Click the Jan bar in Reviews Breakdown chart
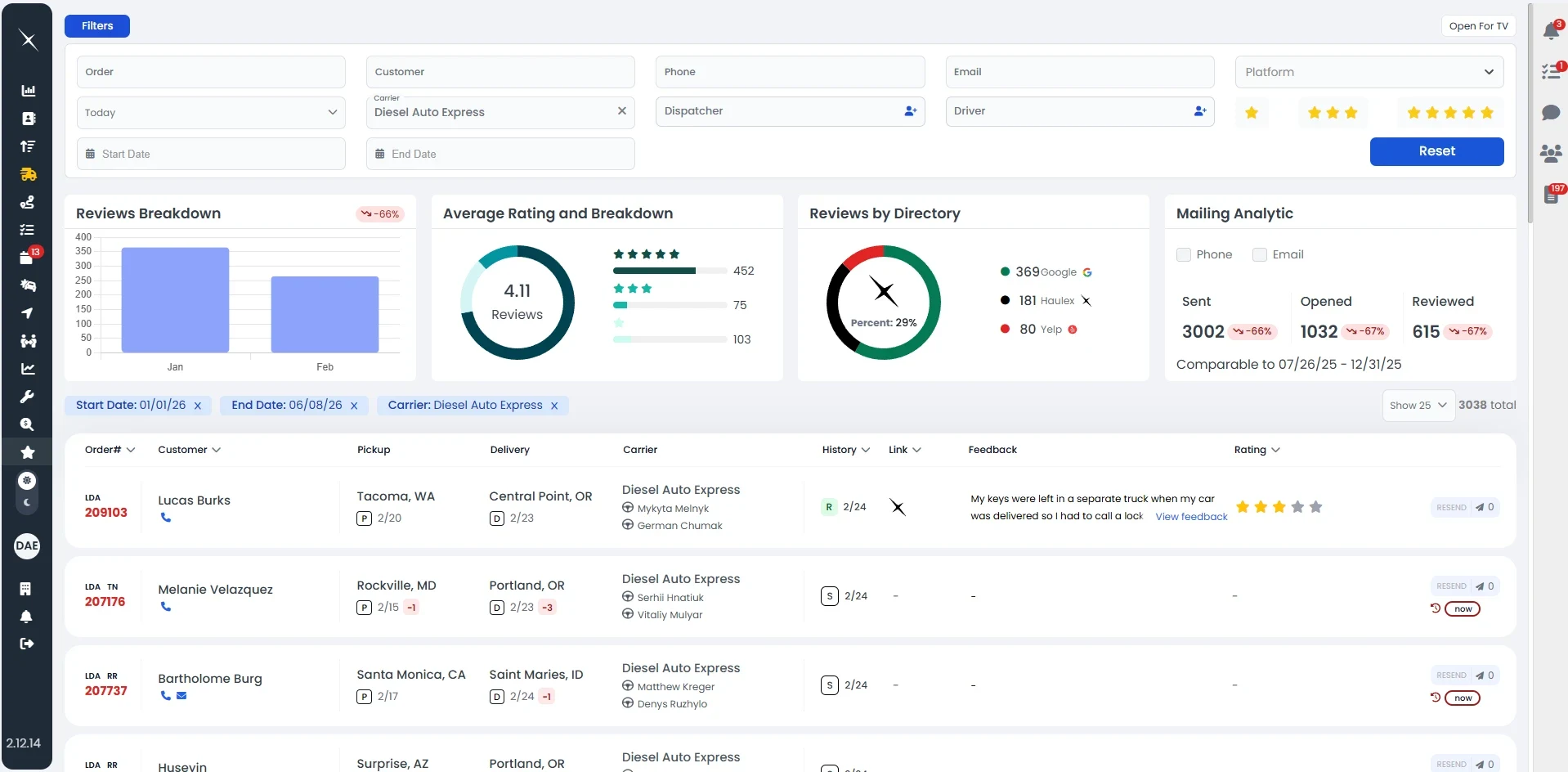 click(175, 300)
